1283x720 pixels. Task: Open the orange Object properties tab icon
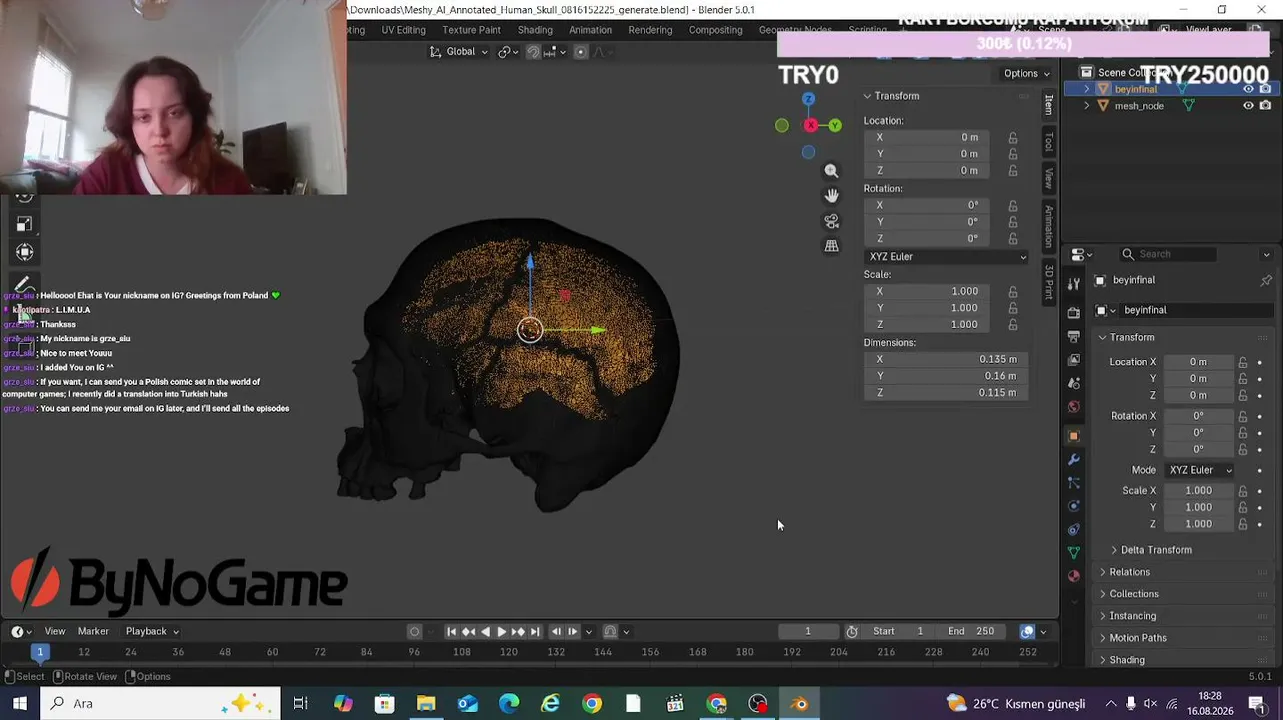point(1074,436)
